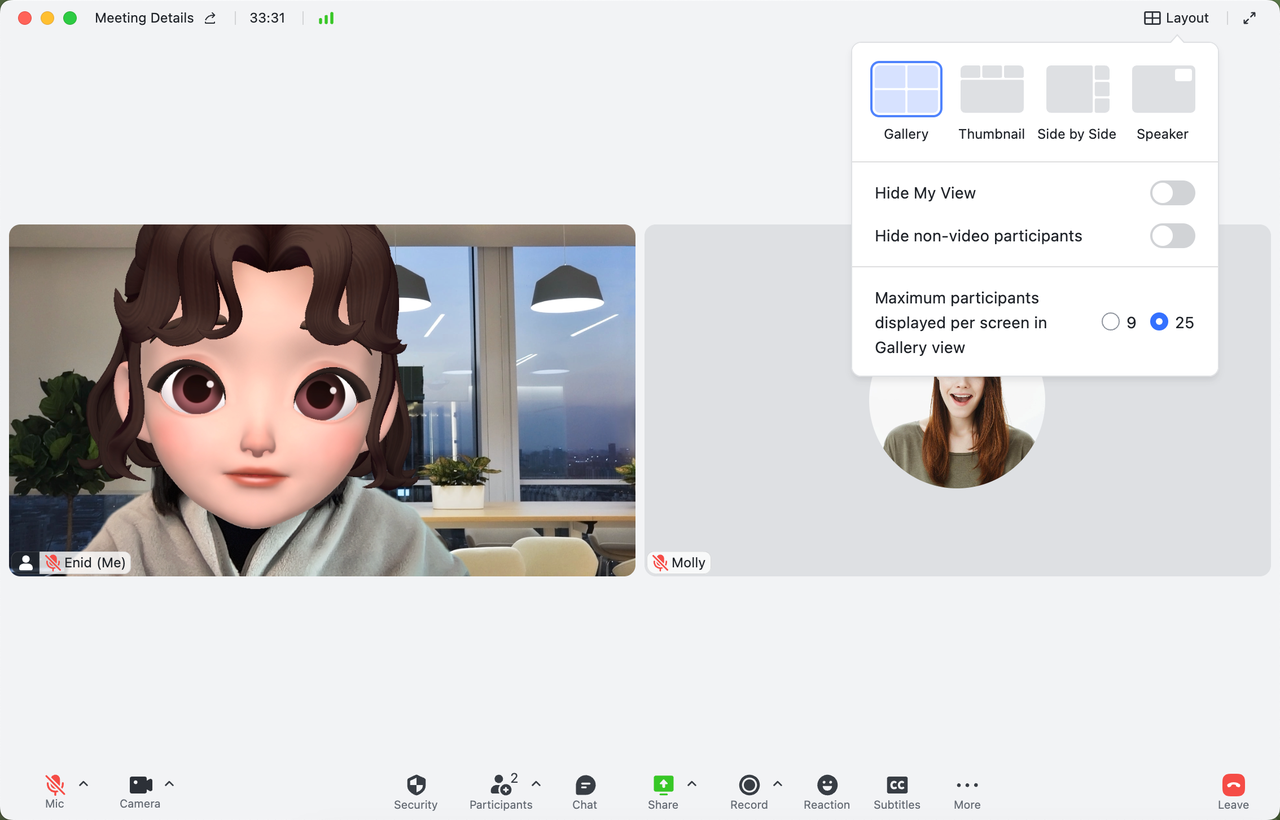
Task: Unmute using the Mic icon
Action: [55, 785]
